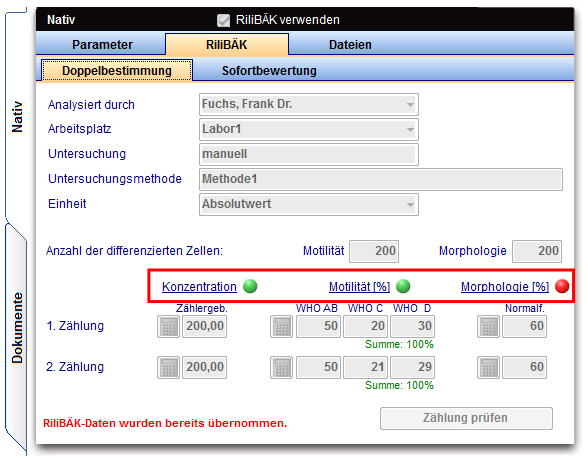This screenshot has width=588, height=458.
Task: Open calculator for 2. Zählung Normalformen
Action: pyautogui.click(x=489, y=367)
